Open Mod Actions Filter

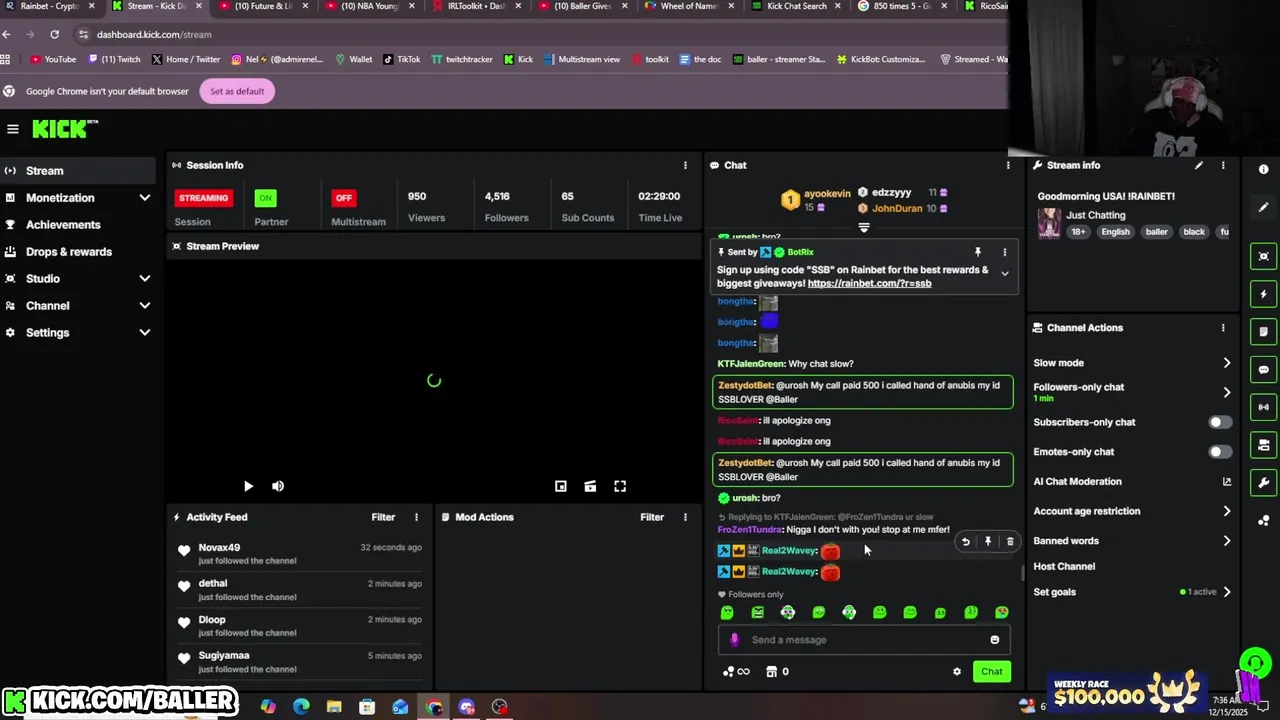coord(652,517)
